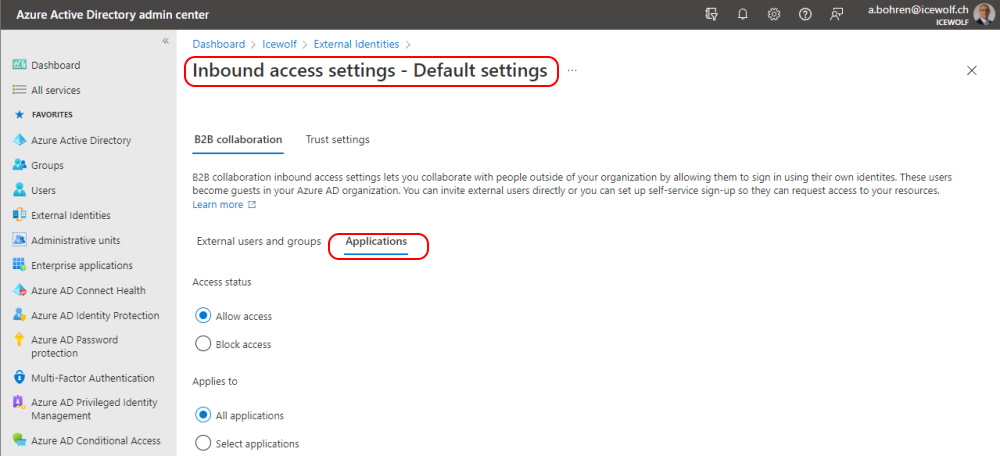The image size is (1000, 456).
Task: Open Multi-Factor Authentication from sidebar
Action: [92, 378]
